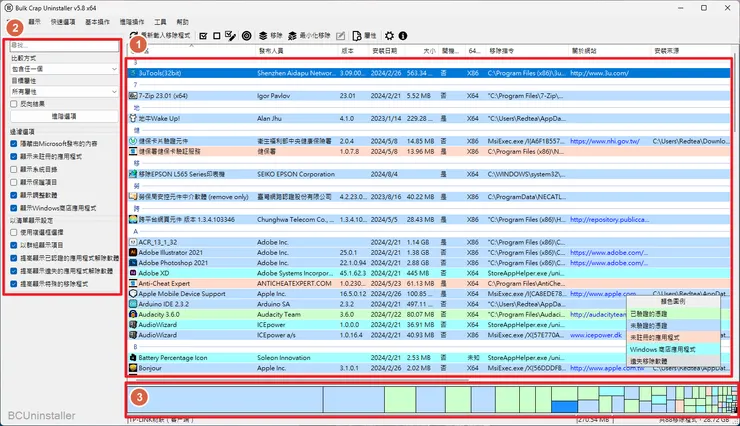The width and height of the screenshot is (740, 426).
Task: Toggle the 反向結果 invert results checkbox
Action: coord(14,104)
